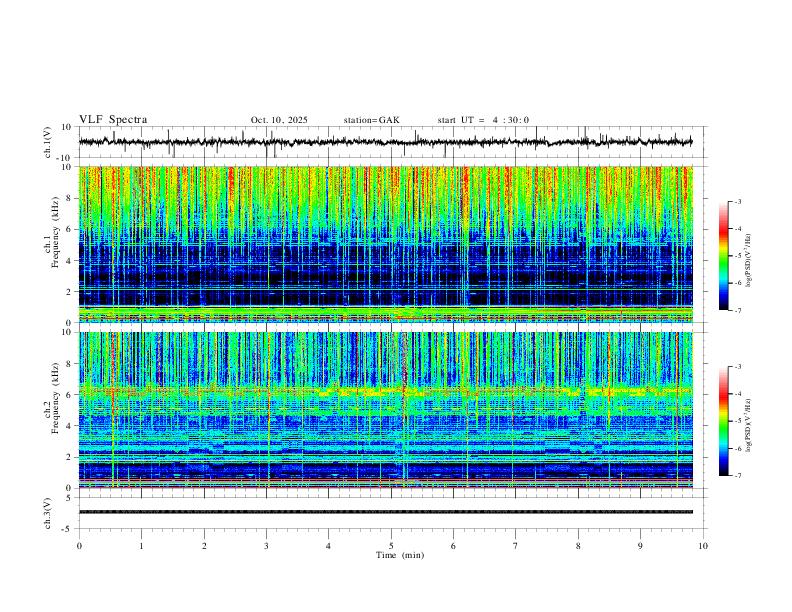This screenshot has height=612, width=792.
Task: Click the "-7" tick on ch.2 colorbar
Action: coord(737,476)
